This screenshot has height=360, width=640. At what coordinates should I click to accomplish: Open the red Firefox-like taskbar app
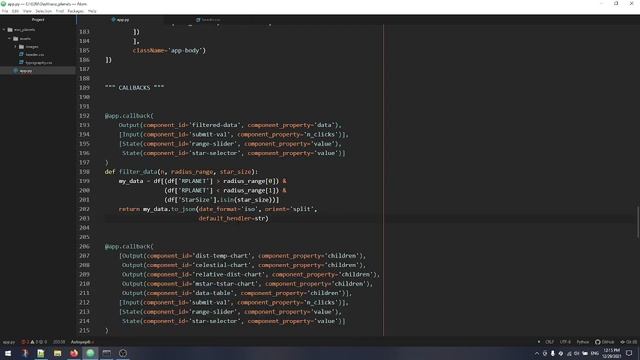point(73,353)
